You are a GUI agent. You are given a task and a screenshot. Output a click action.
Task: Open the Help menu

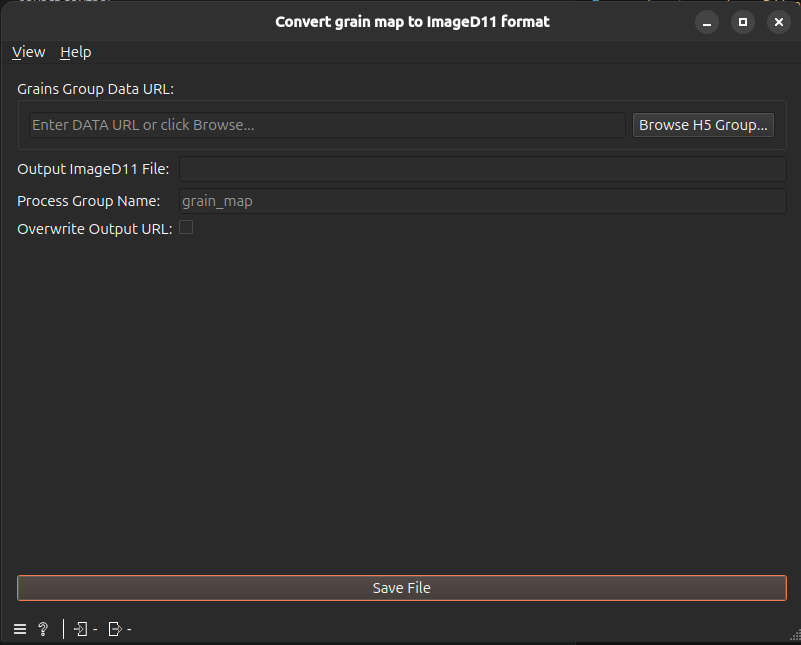pos(76,52)
